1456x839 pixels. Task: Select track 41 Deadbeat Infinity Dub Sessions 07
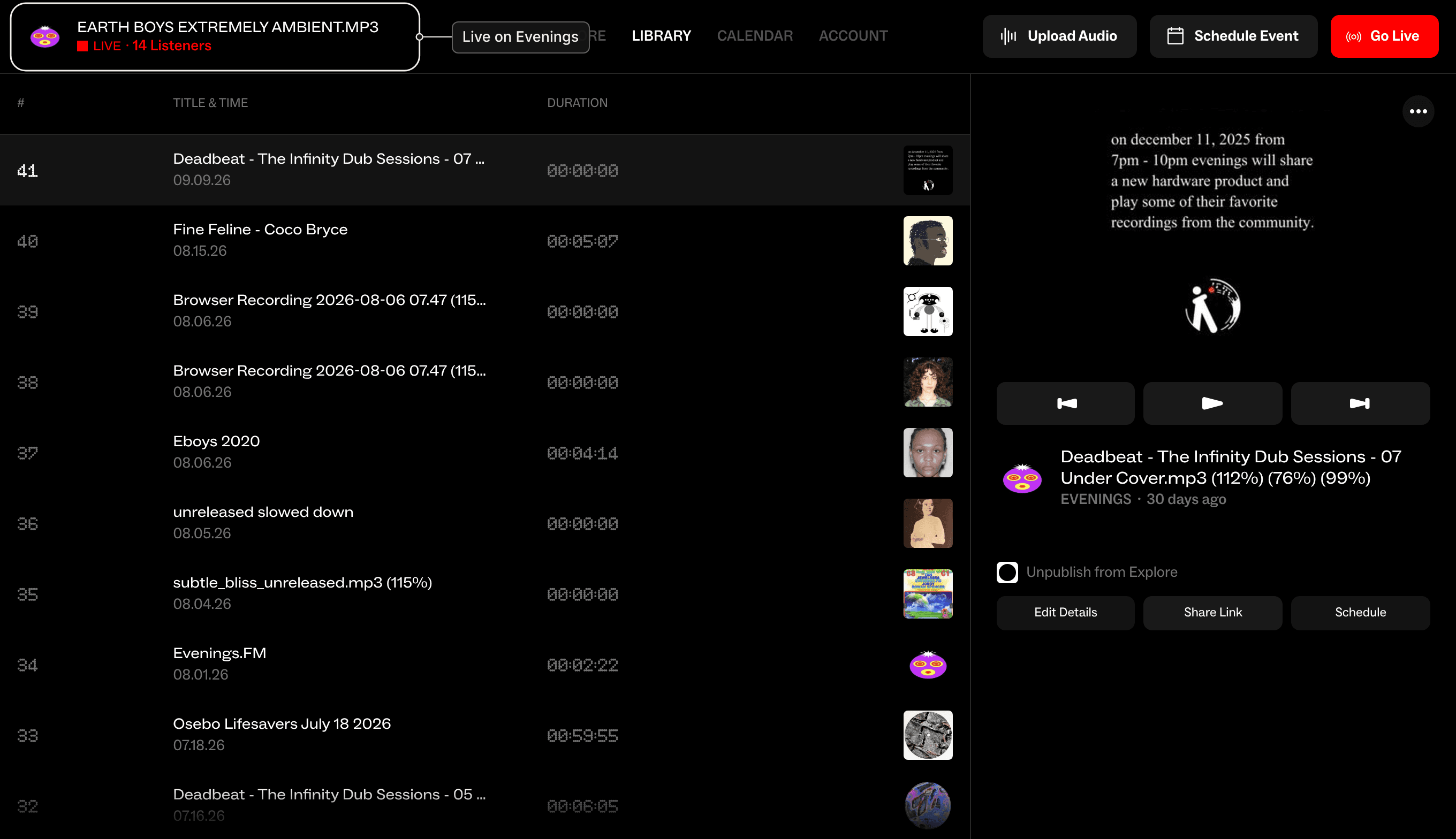(485, 170)
